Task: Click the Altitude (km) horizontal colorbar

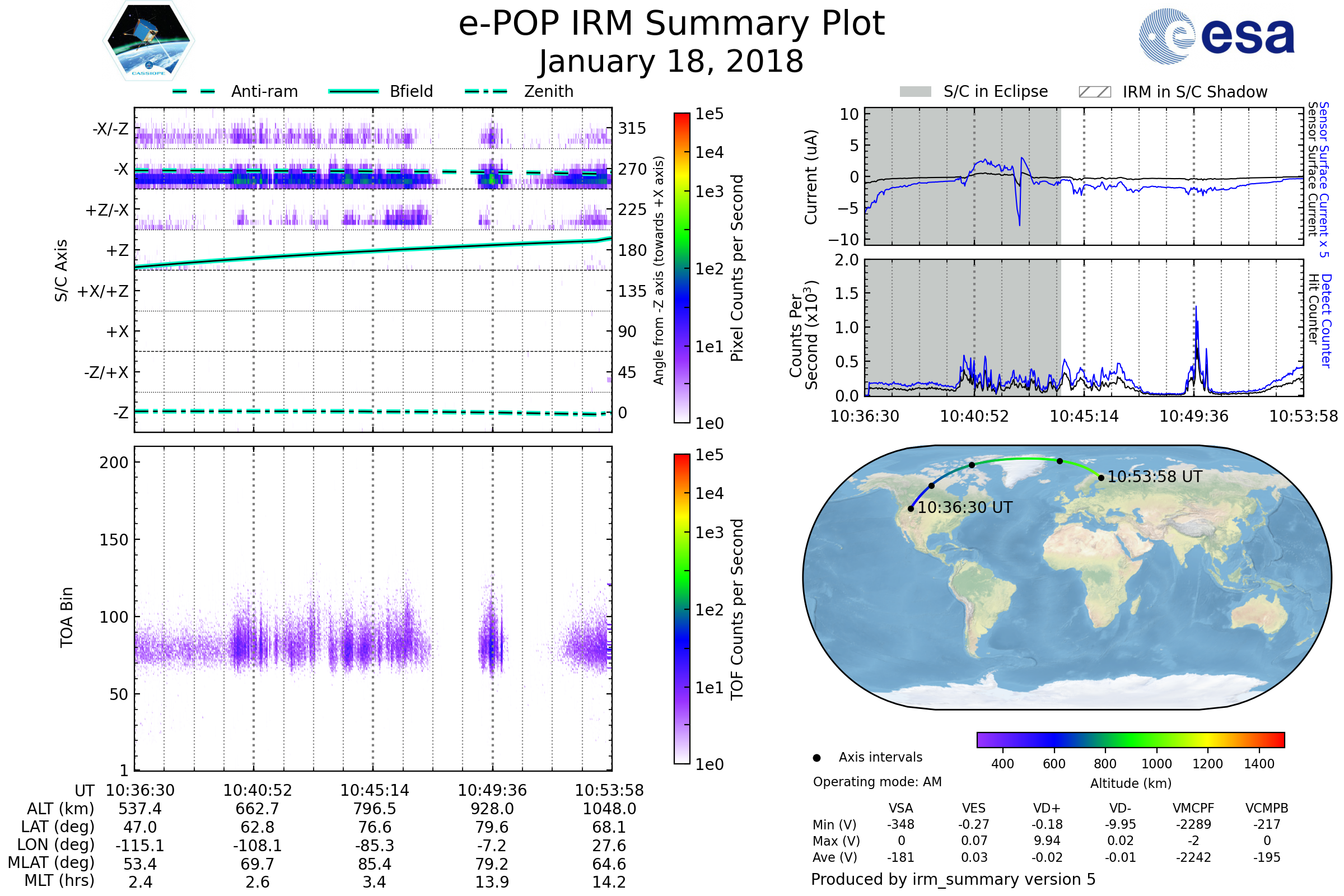Action: click(x=1130, y=739)
